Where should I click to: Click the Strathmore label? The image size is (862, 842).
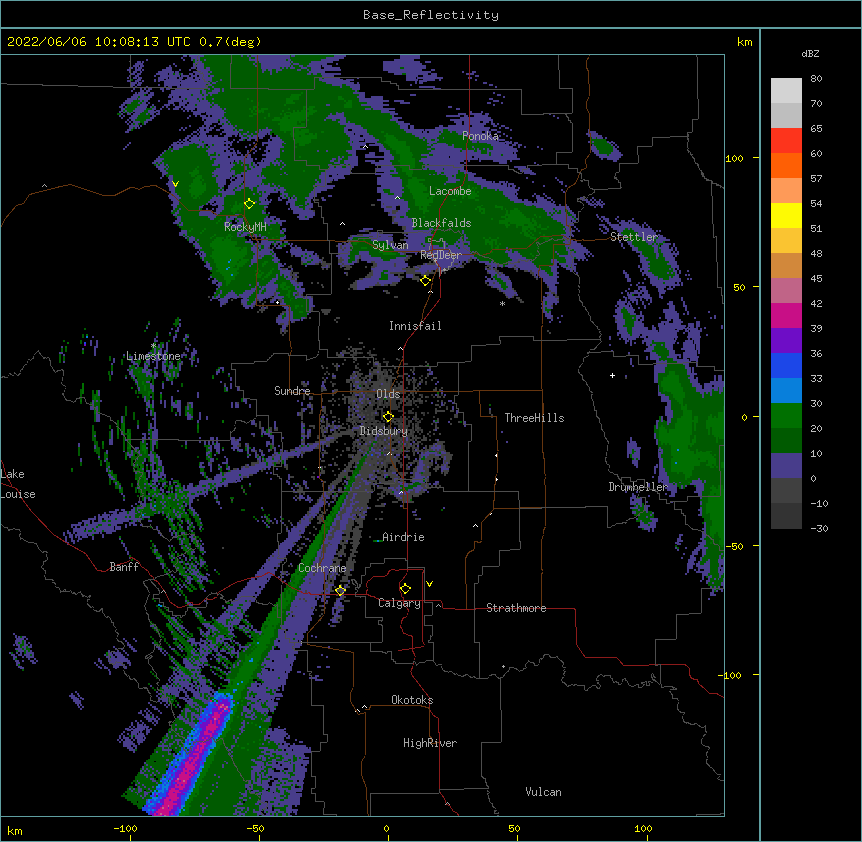516,608
